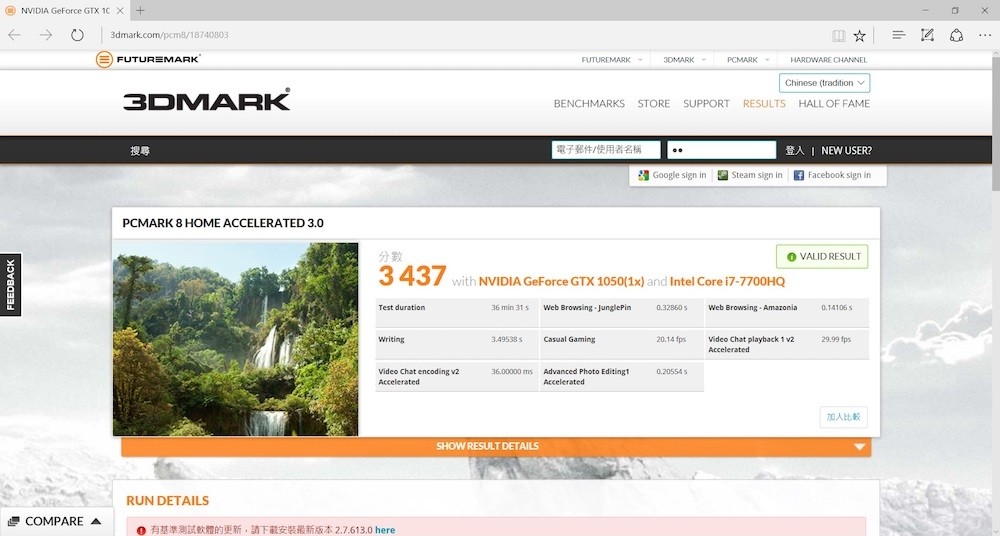Click the 3DMARK logo
The height and width of the screenshot is (536, 1000).
point(207,100)
